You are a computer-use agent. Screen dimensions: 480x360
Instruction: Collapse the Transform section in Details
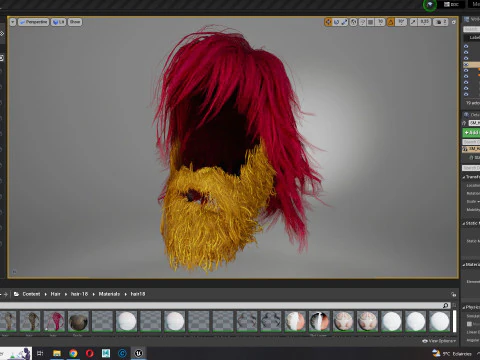tap(464, 177)
